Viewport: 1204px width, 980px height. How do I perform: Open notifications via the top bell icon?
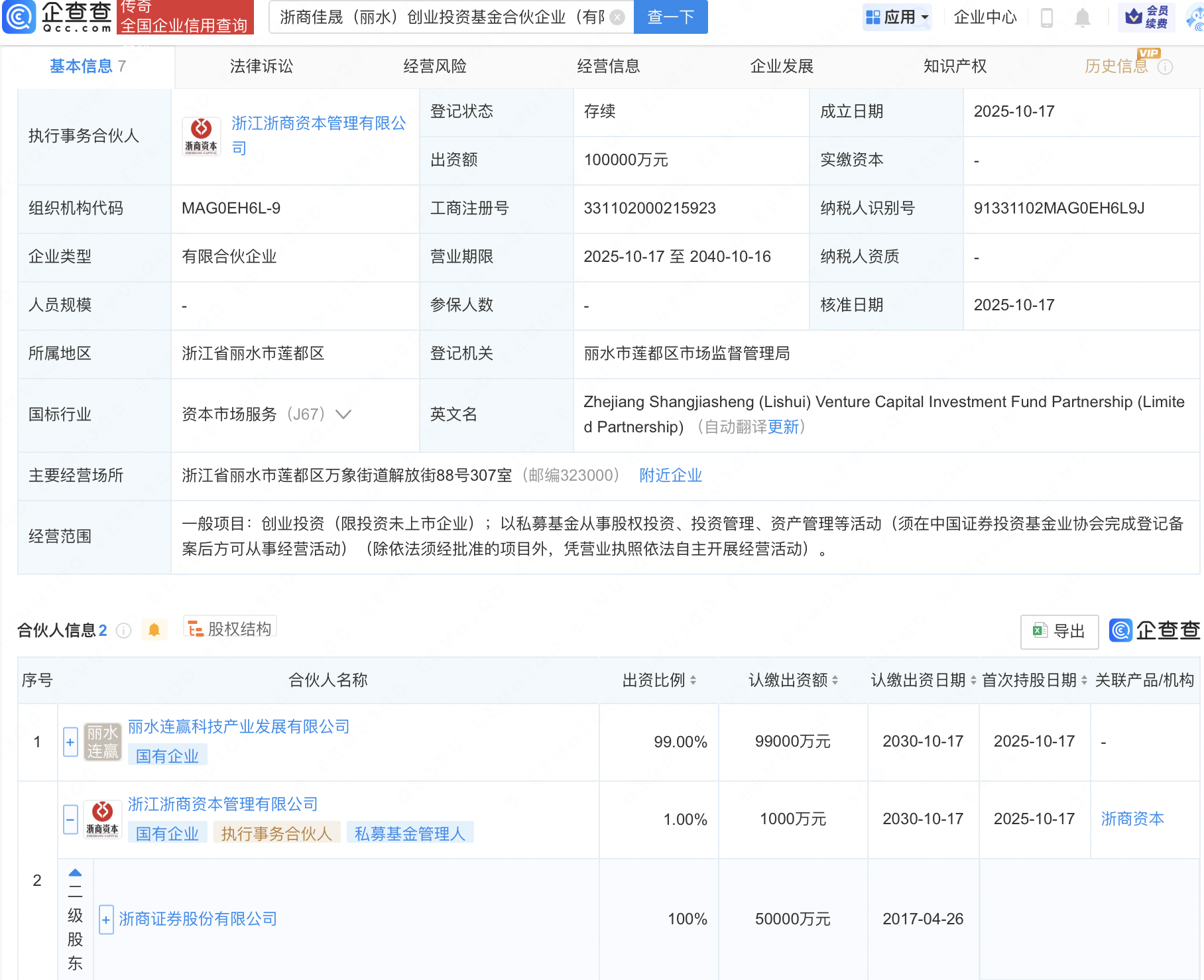1081,17
